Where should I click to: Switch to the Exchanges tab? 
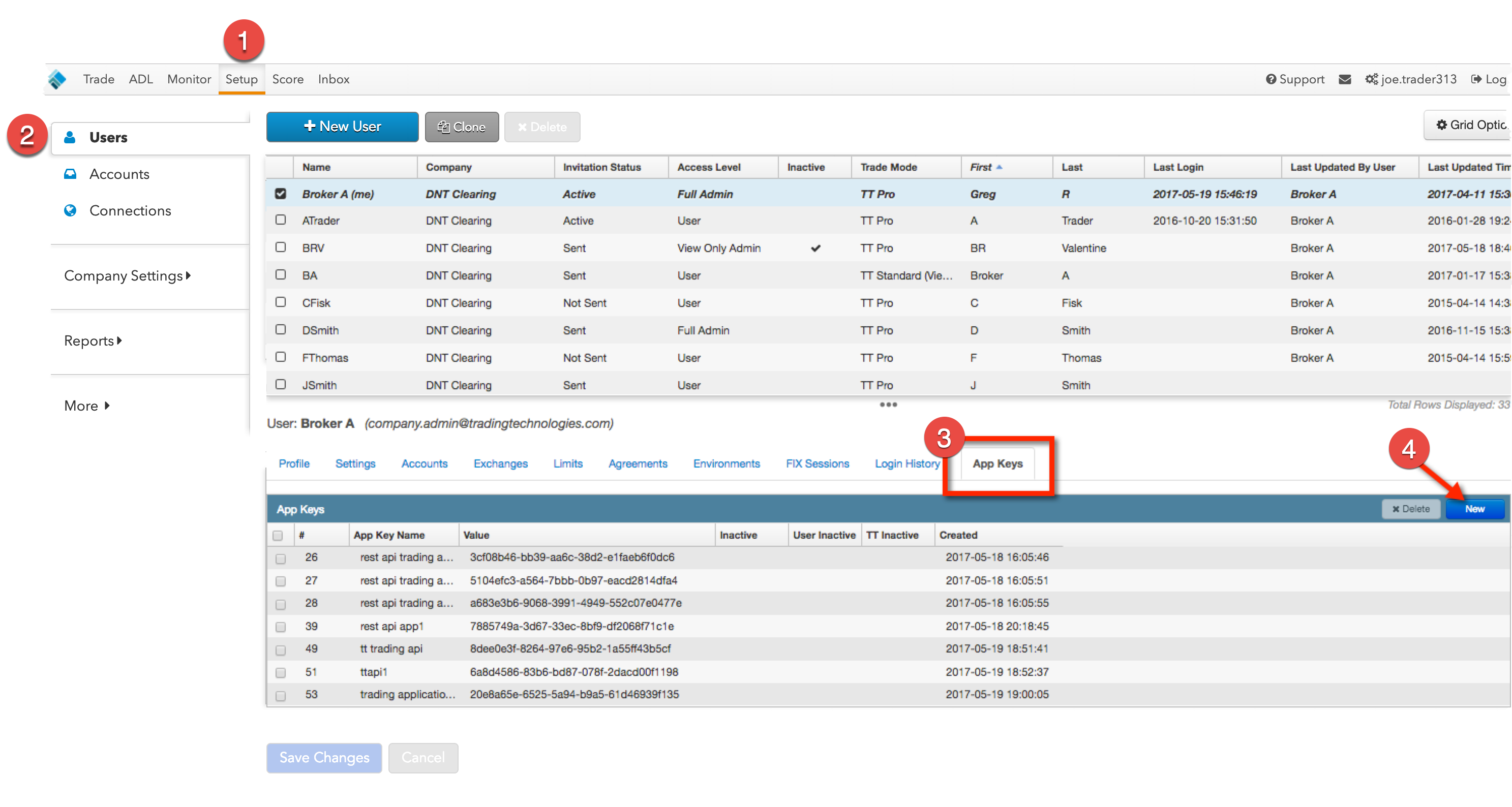coord(501,463)
